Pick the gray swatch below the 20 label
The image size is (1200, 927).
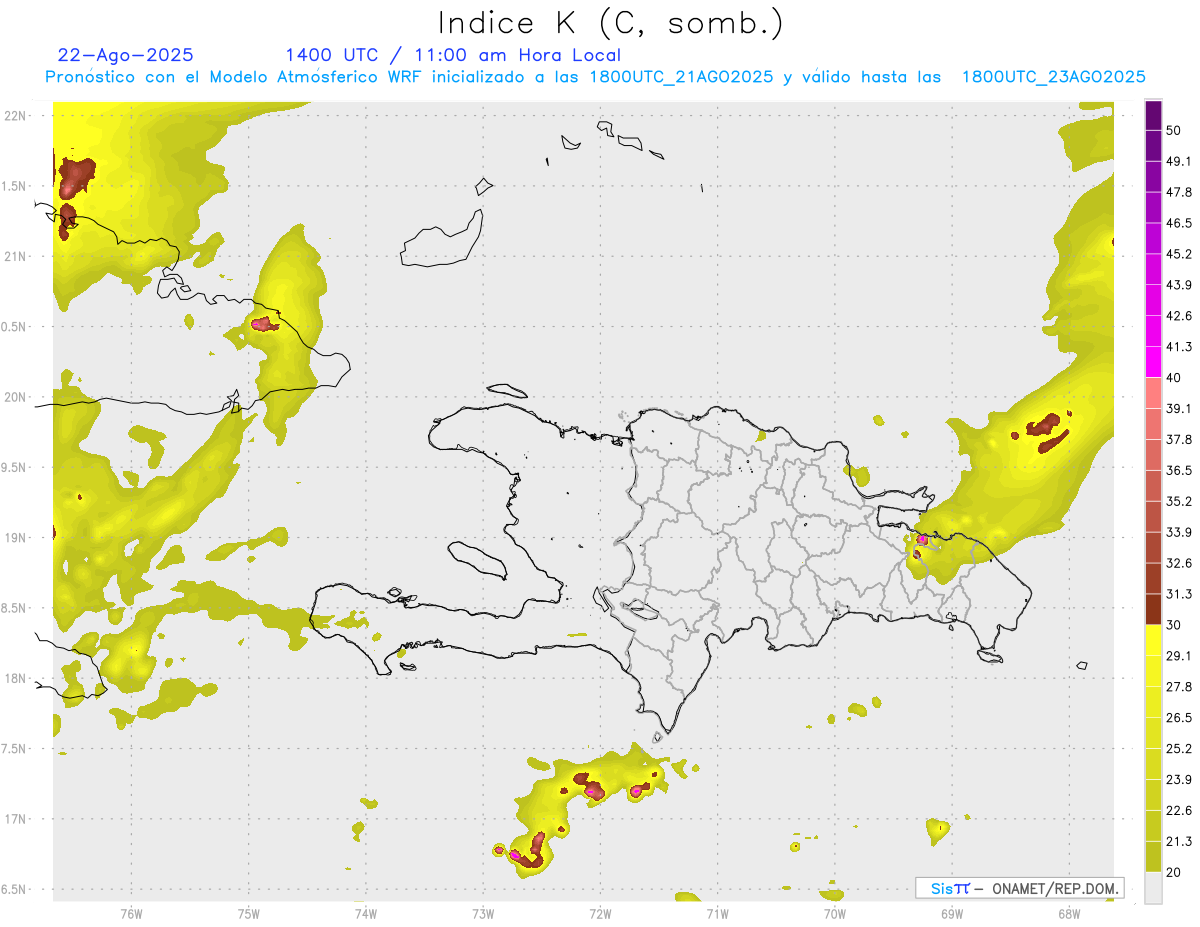pyautogui.click(x=1154, y=888)
